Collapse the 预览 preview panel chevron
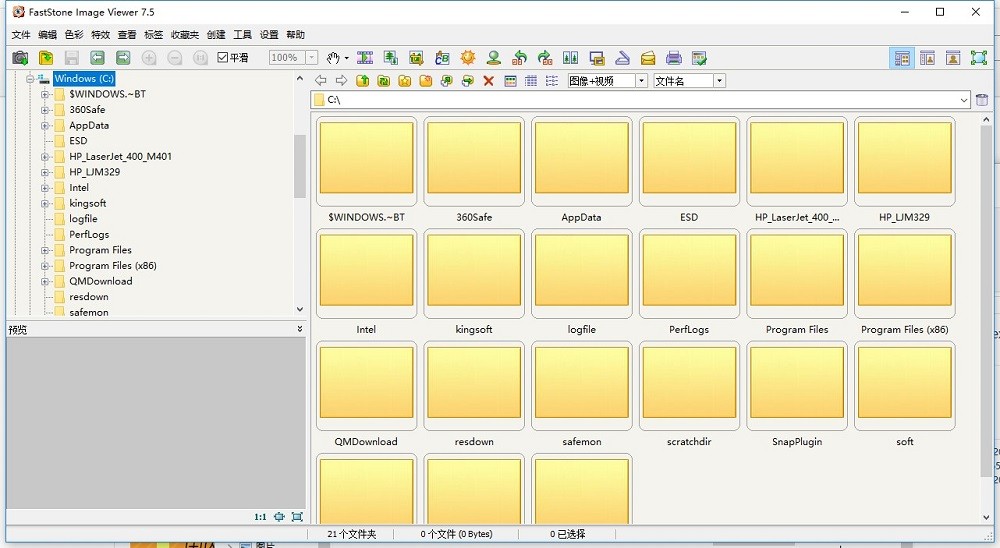This screenshot has width=1000, height=548. coord(300,329)
